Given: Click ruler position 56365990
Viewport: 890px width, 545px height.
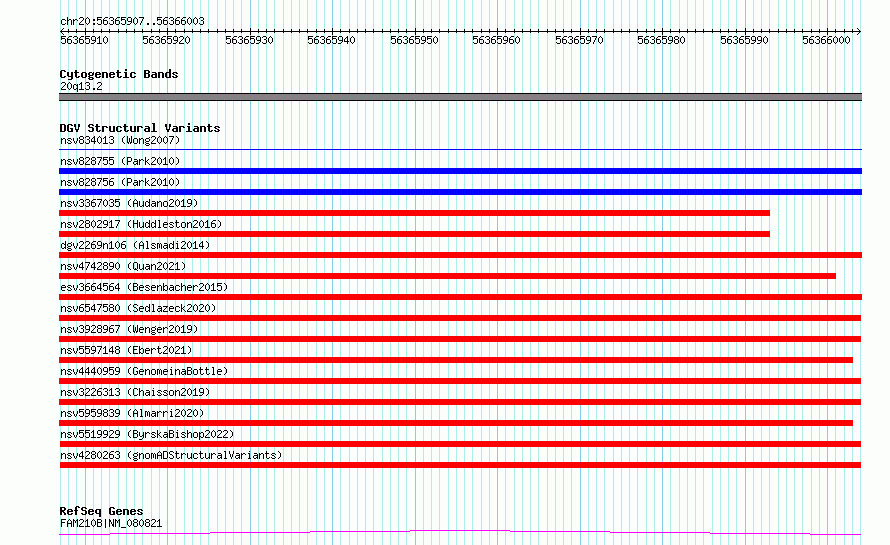Looking at the screenshot, I should click(744, 40).
